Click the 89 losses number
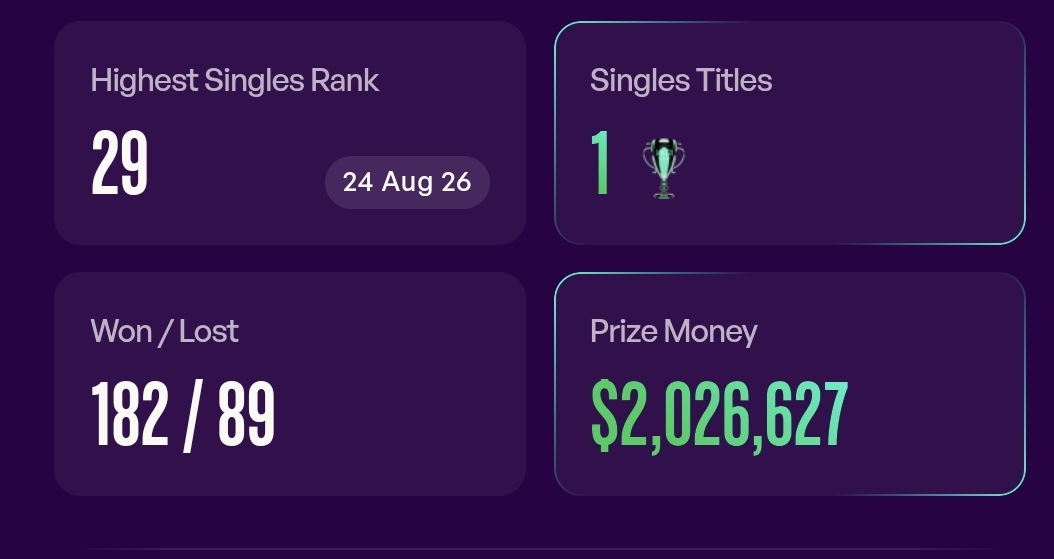1054x559 pixels. pyautogui.click(x=247, y=414)
